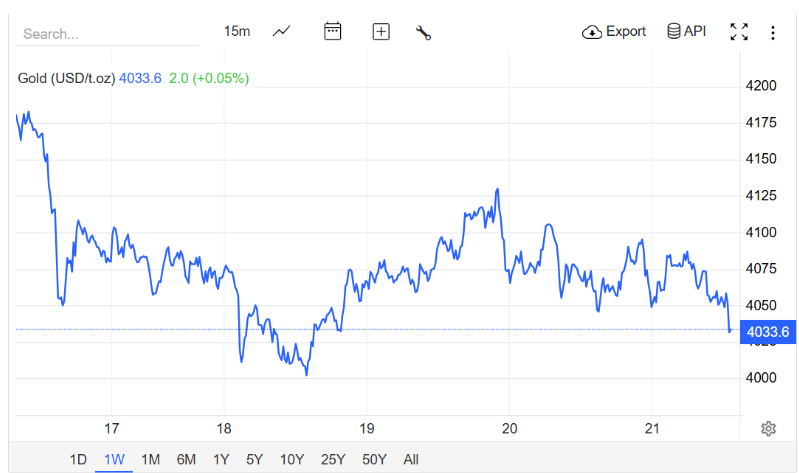Click the plus icon to add comparison
This screenshot has width=799, height=473.
381,32
